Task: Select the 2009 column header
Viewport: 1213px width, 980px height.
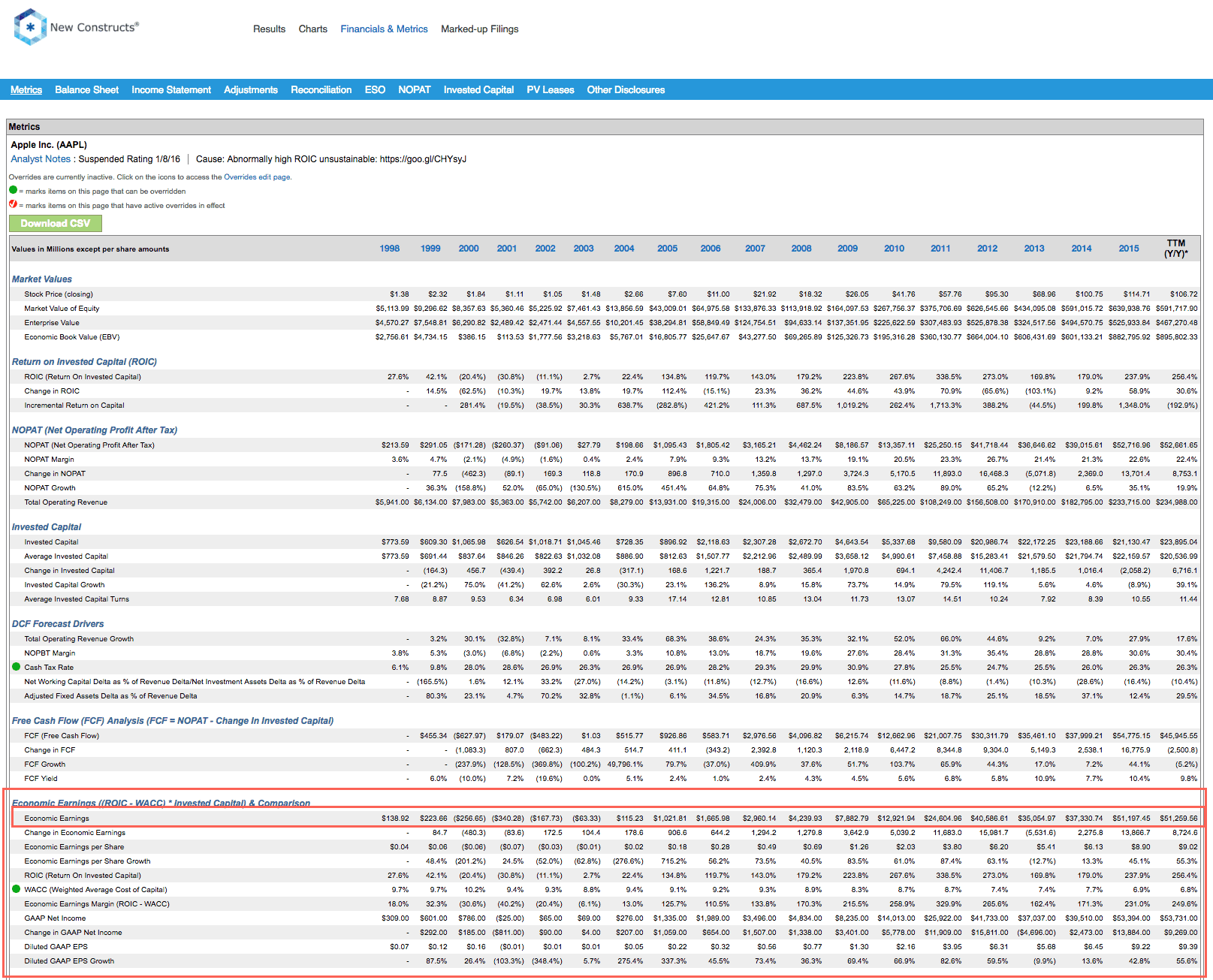Action: (x=848, y=249)
